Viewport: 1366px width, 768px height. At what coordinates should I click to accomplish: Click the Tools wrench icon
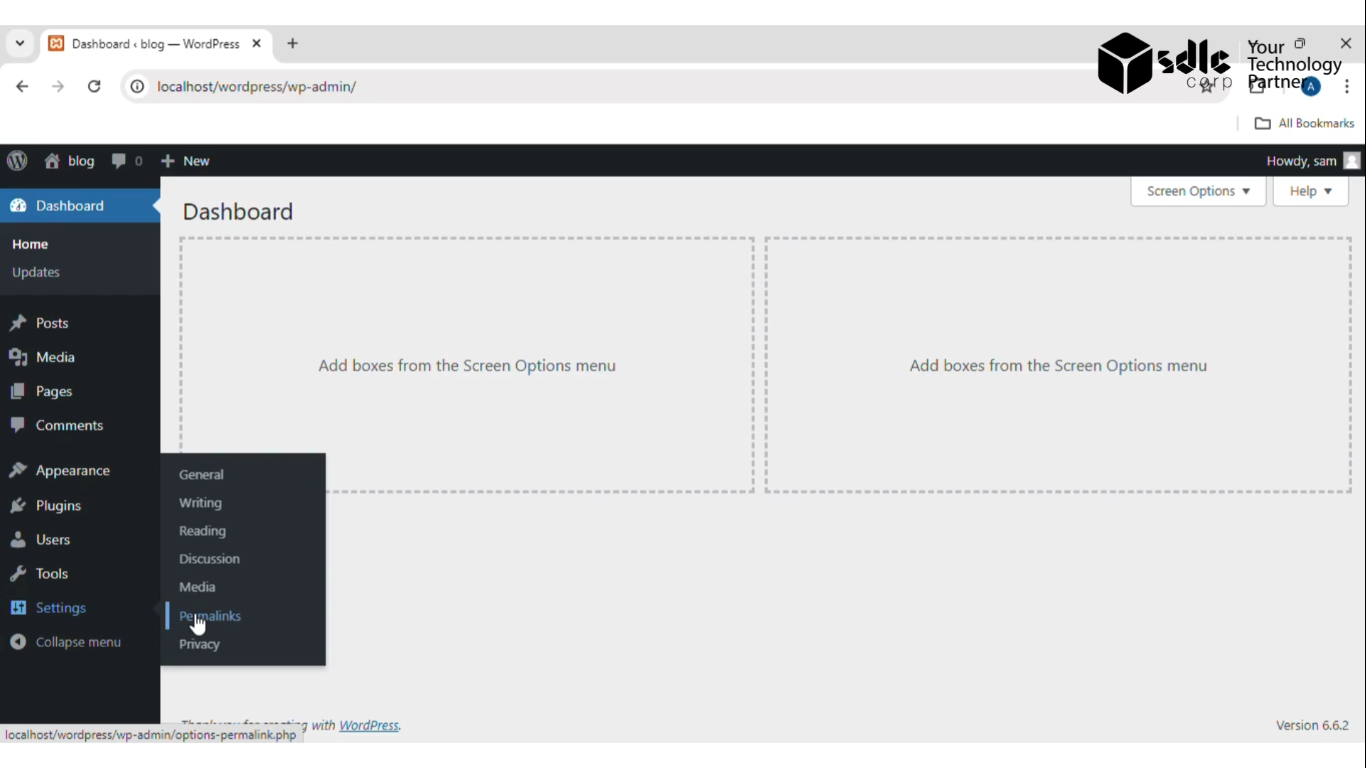coord(18,574)
